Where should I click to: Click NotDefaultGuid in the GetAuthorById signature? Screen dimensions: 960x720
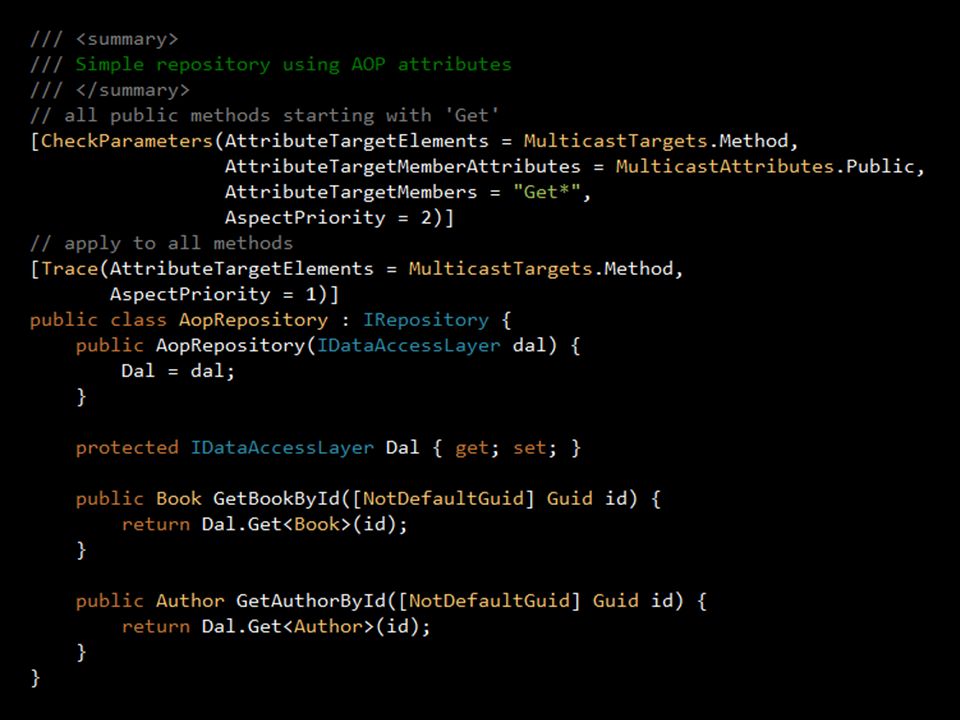489,601
